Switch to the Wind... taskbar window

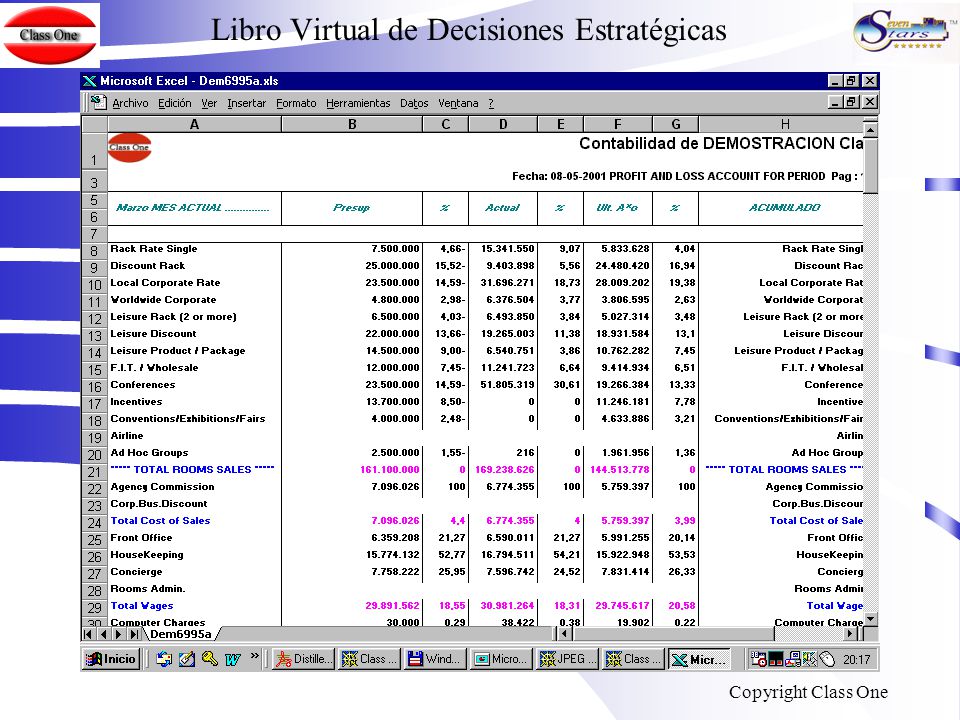(x=434, y=659)
